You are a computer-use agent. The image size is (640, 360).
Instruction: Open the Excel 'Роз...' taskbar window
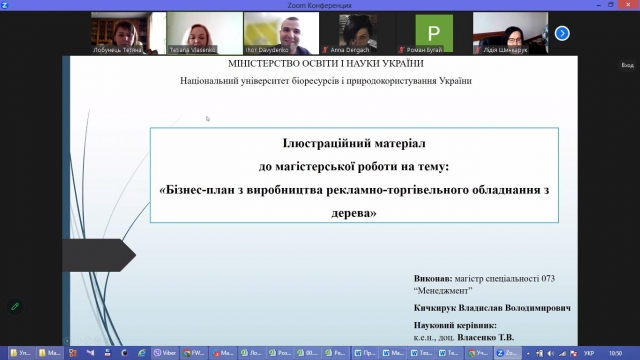click(279, 353)
